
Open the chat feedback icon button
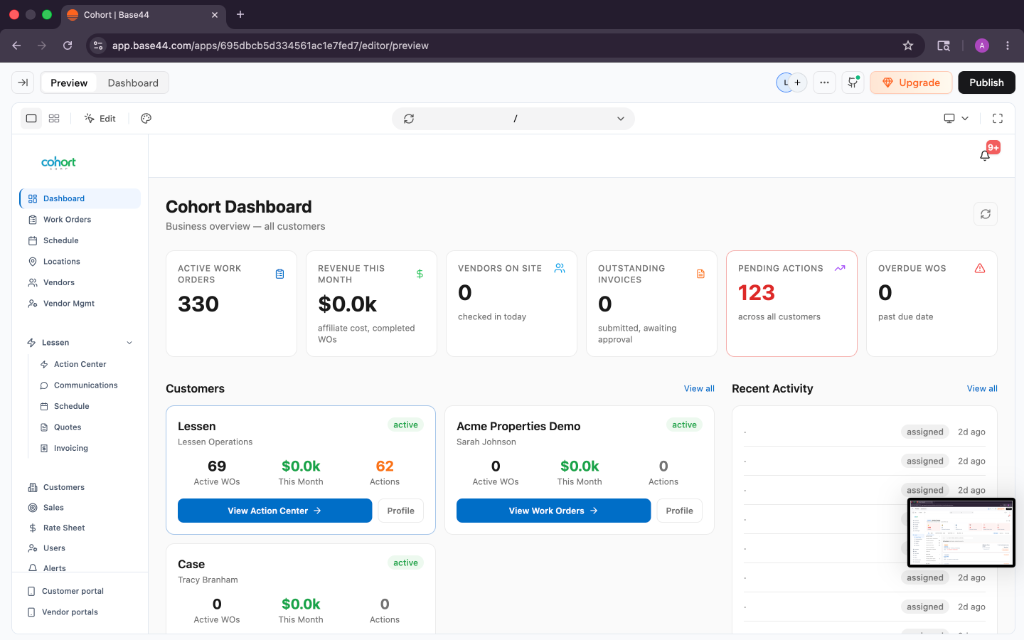point(853,82)
